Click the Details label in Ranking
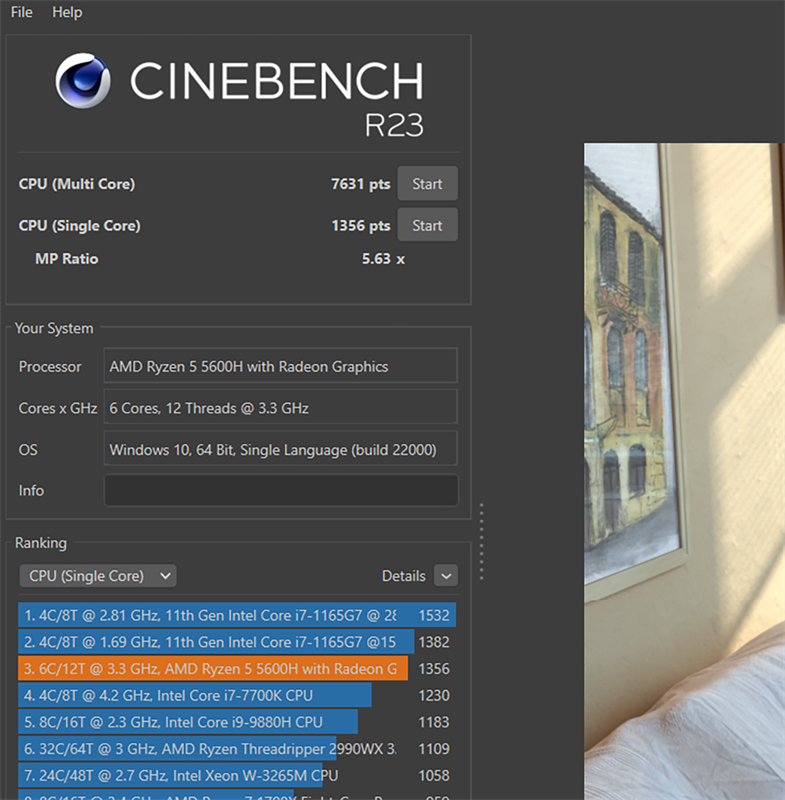Screen dimensions: 785x800 tap(403, 576)
